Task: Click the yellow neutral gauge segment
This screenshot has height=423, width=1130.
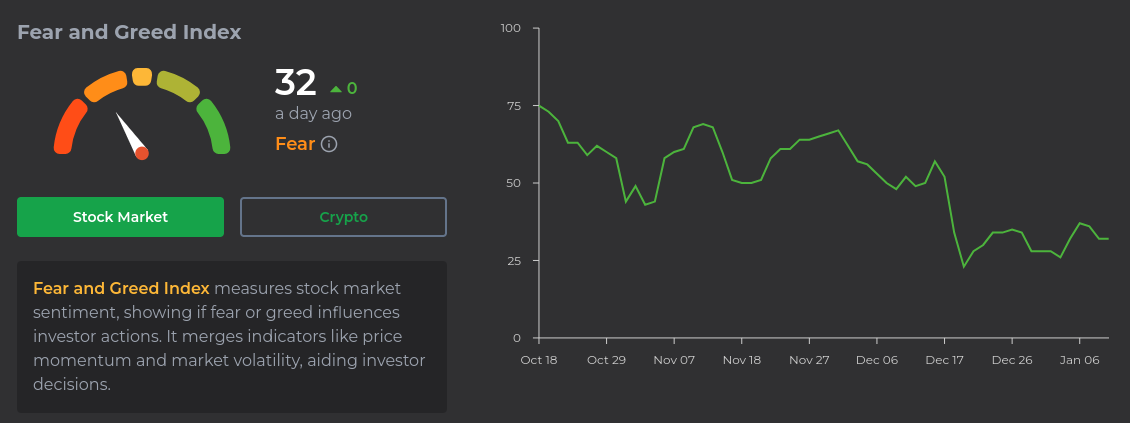Action: [142, 77]
